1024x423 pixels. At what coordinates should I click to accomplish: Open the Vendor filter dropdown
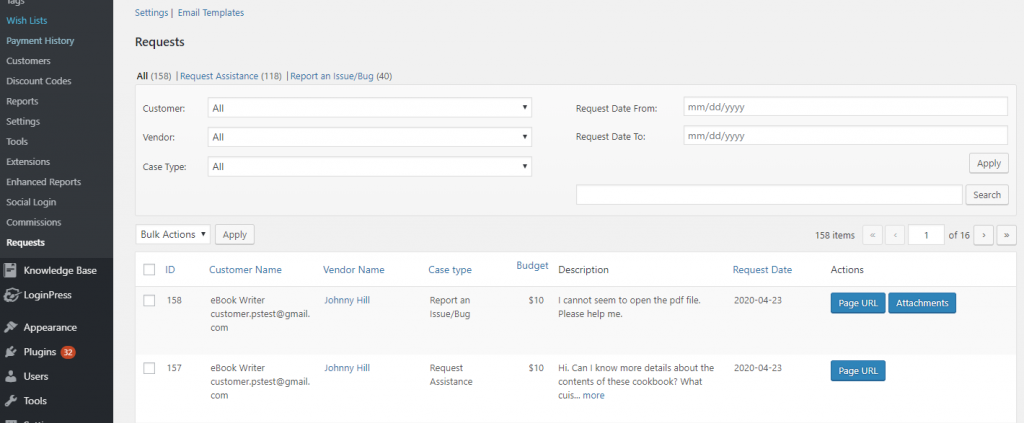[x=370, y=137]
